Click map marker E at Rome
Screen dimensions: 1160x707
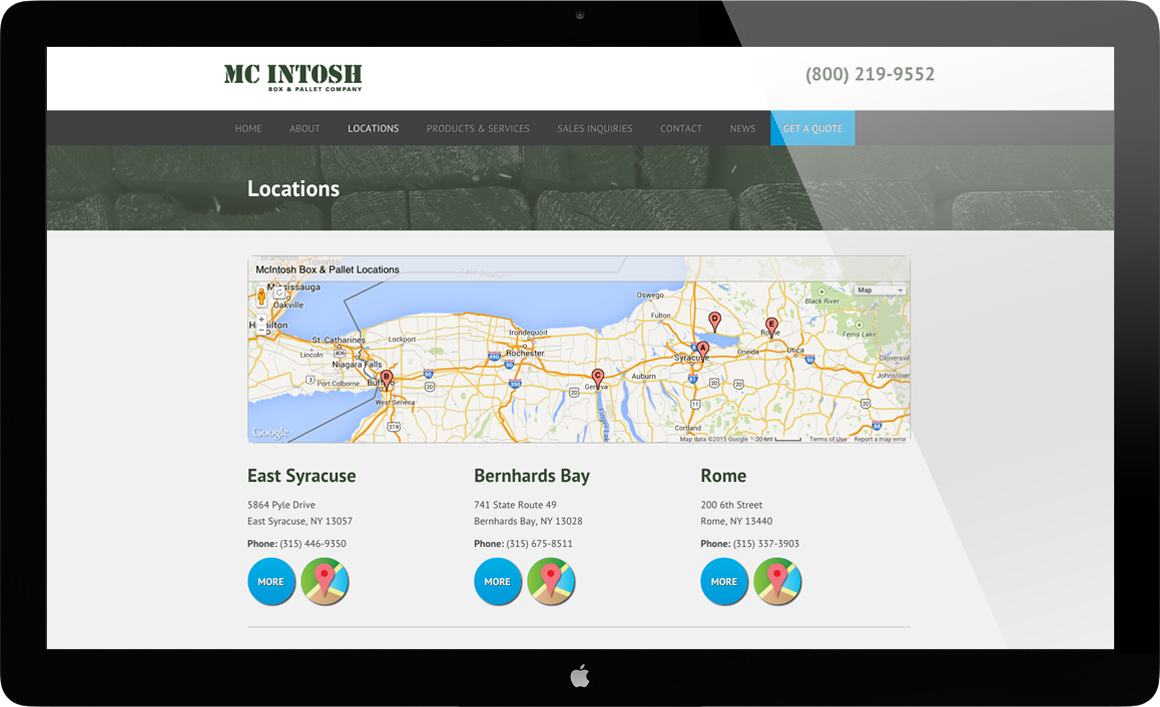pyautogui.click(x=771, y=325)
